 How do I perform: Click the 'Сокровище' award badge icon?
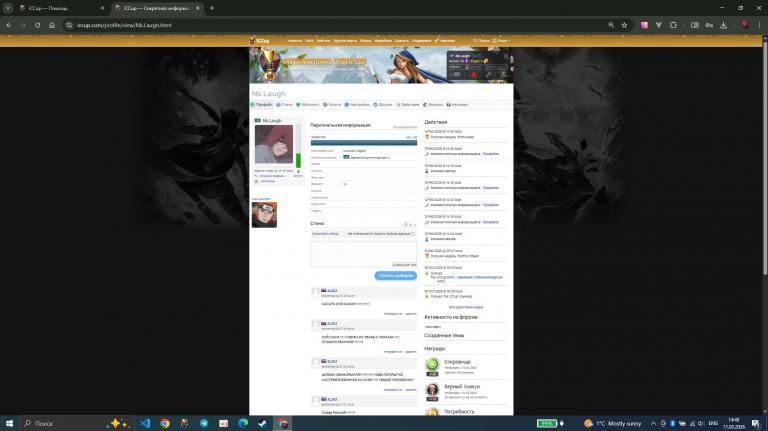(x=432, y=364)
